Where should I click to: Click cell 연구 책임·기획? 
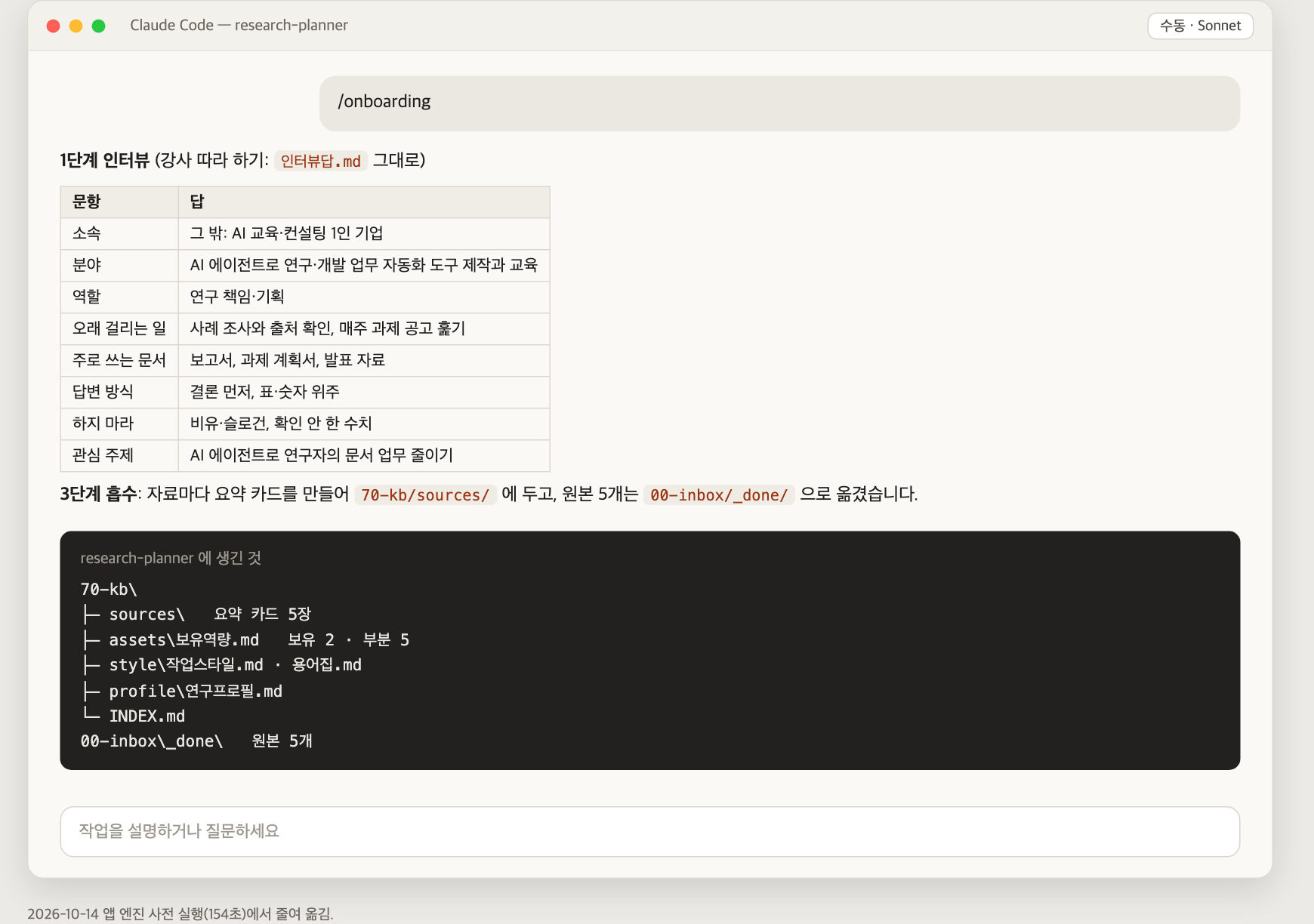364,297
